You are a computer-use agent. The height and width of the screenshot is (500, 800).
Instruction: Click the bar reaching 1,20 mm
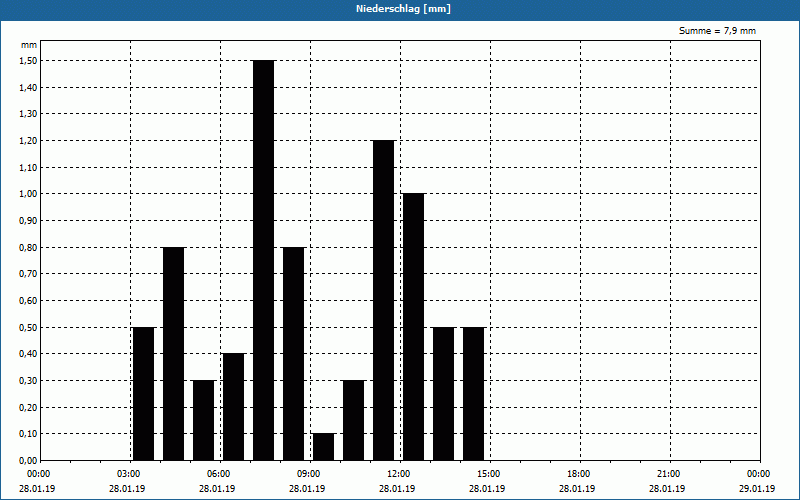[x=384, y=300]
